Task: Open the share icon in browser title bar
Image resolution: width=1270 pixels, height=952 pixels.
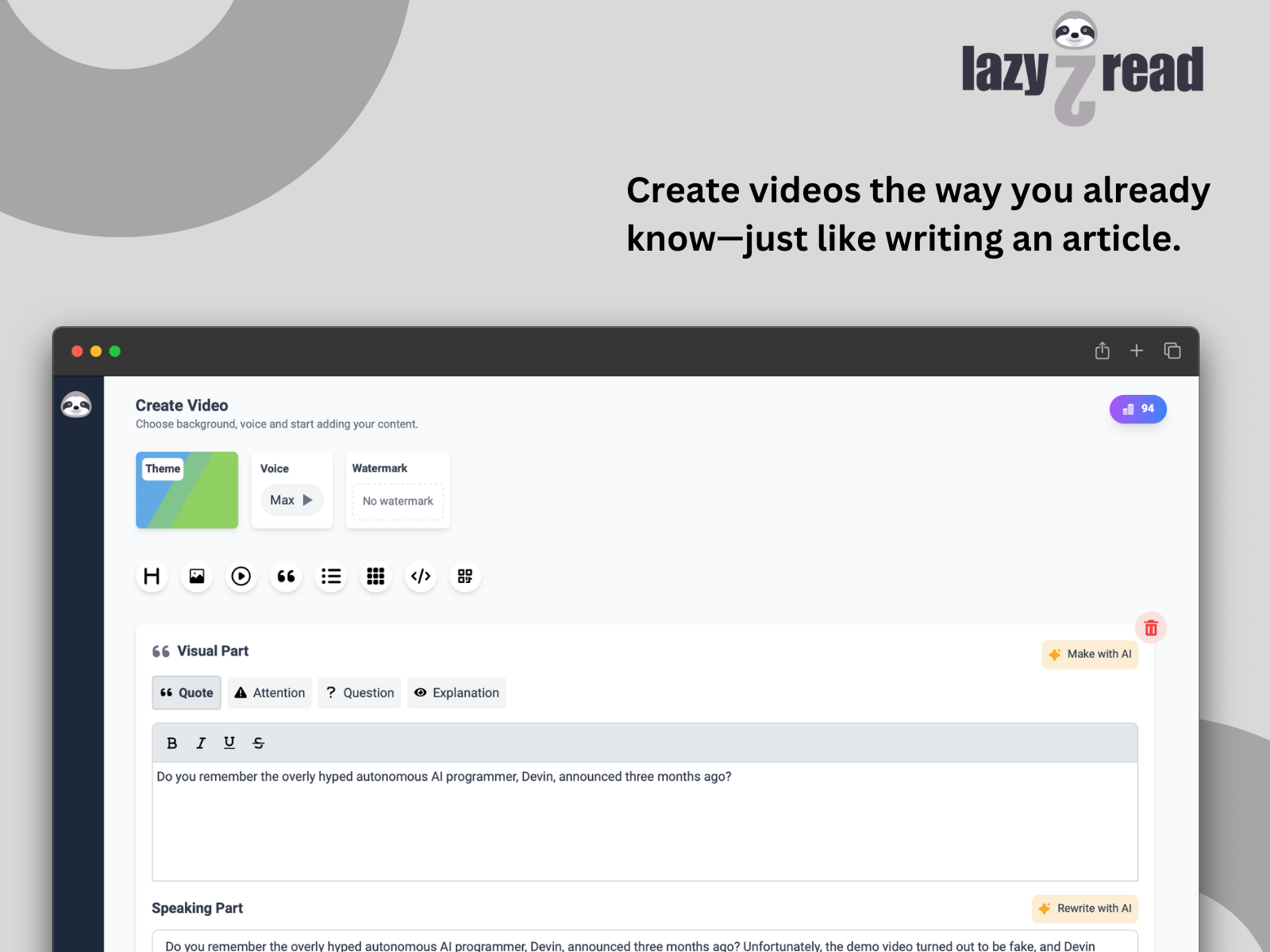Action: point(1103,351)
